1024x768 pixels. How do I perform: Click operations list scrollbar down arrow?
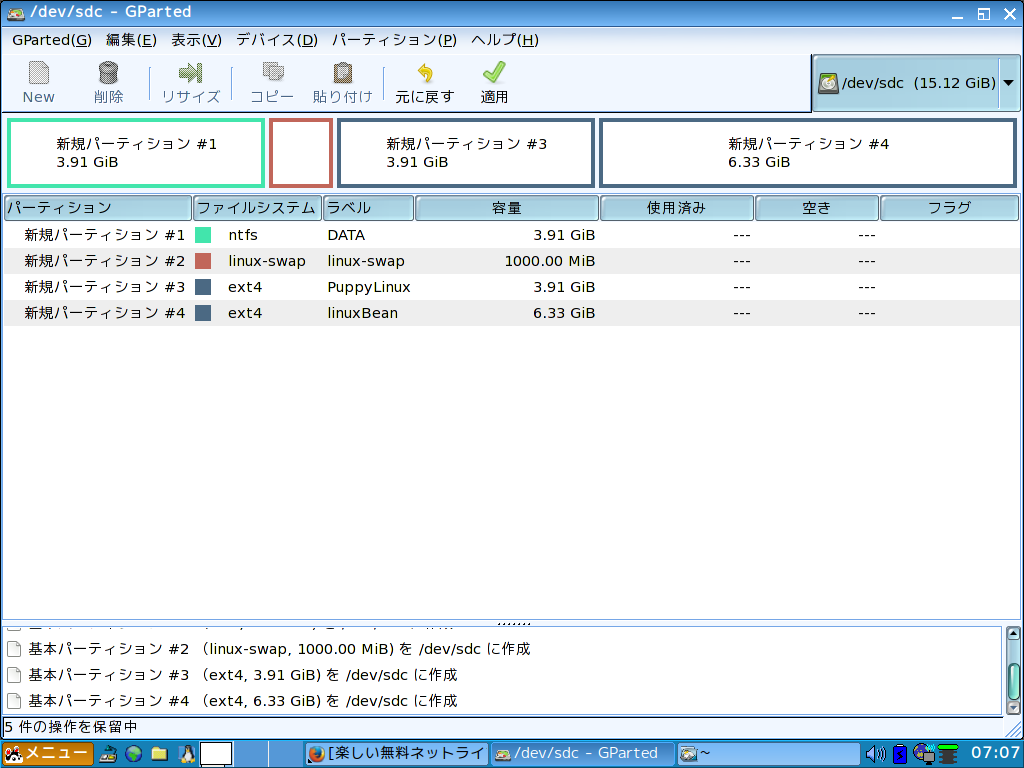[1013, 708]
